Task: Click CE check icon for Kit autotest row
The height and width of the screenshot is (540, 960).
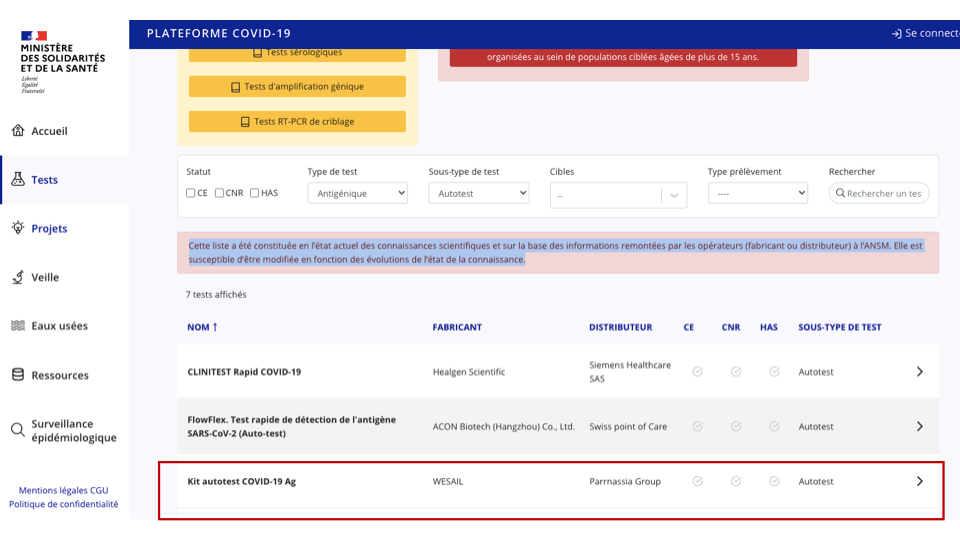Action: pyautogui.click(x=697, y=481)
